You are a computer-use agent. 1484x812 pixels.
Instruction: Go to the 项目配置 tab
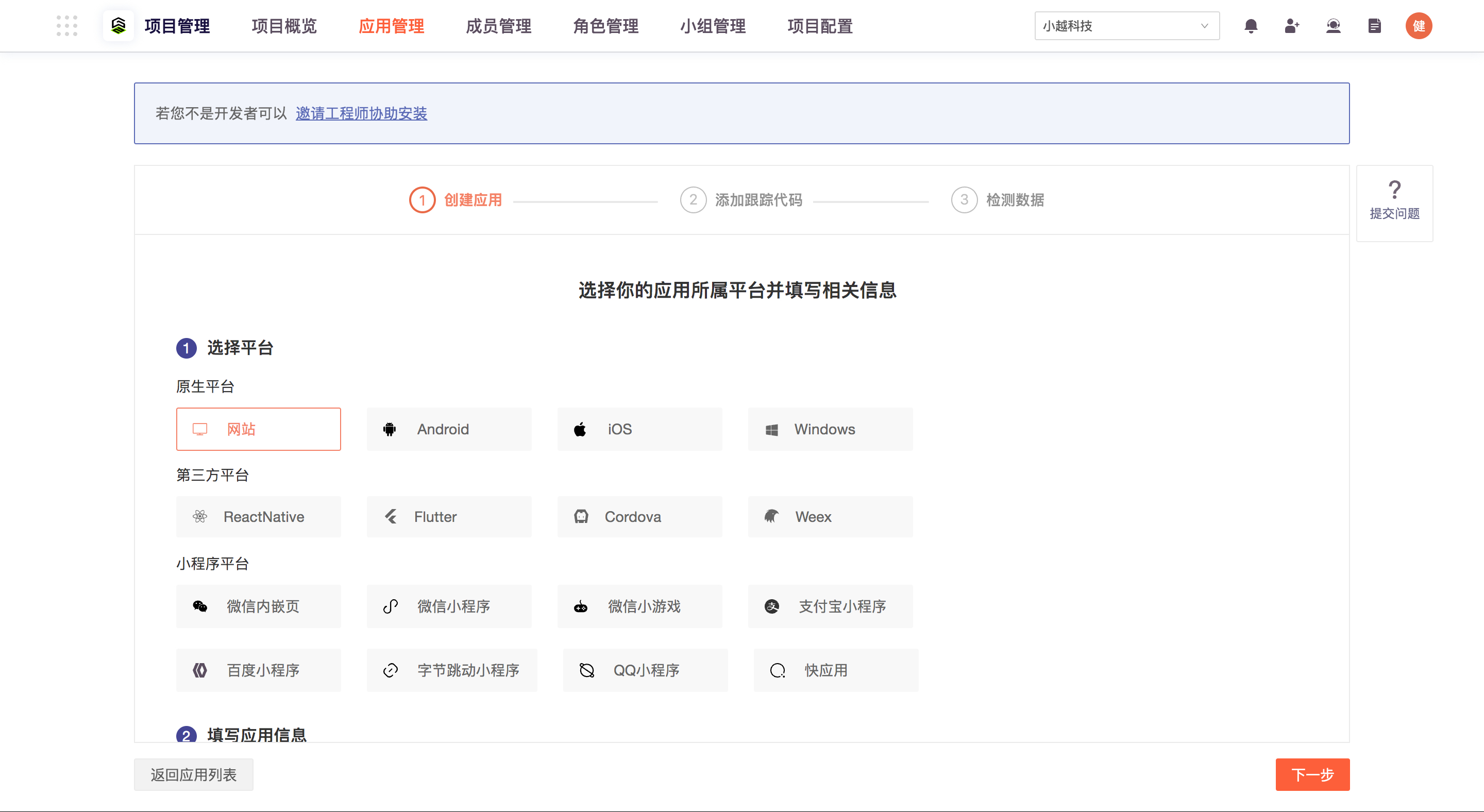(820, 26)
